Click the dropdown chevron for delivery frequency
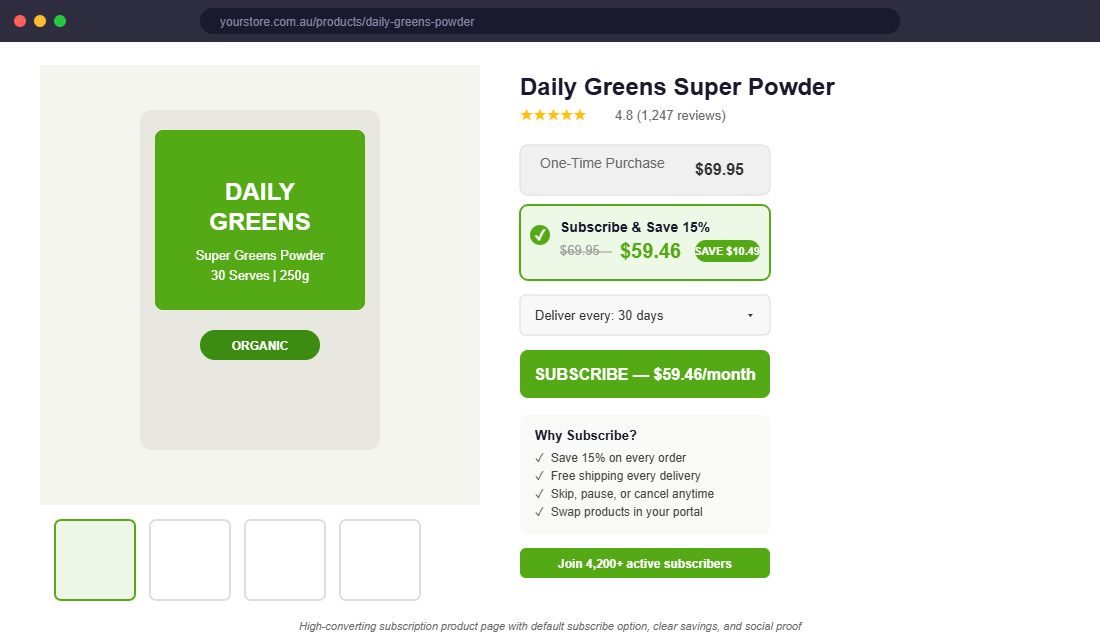This screenshot has width=1100, height=640. pos(750,314)
